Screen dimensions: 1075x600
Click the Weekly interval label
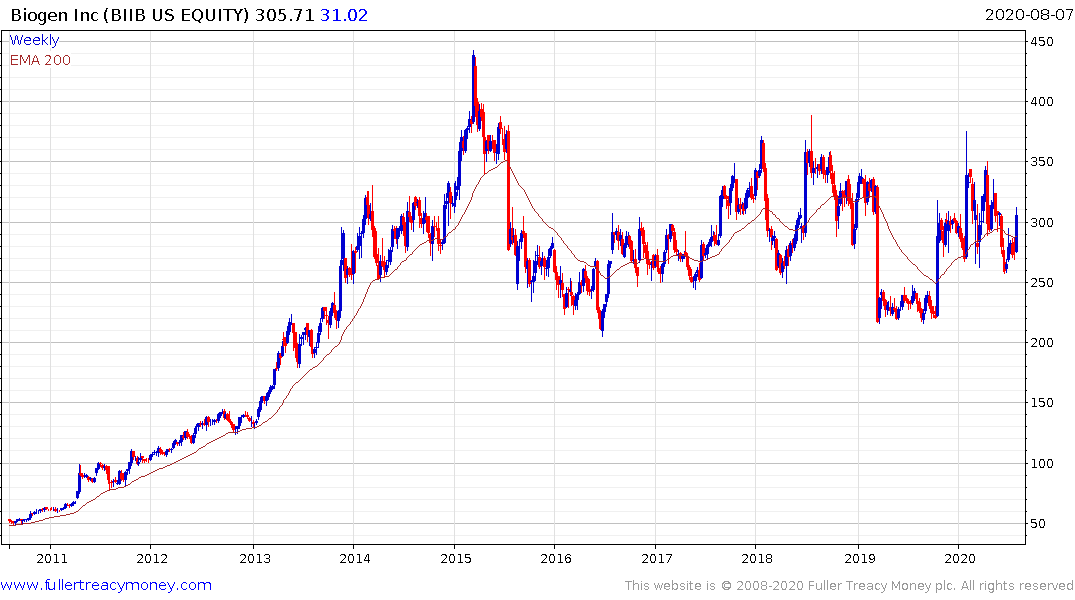click(x=34, y=40)
